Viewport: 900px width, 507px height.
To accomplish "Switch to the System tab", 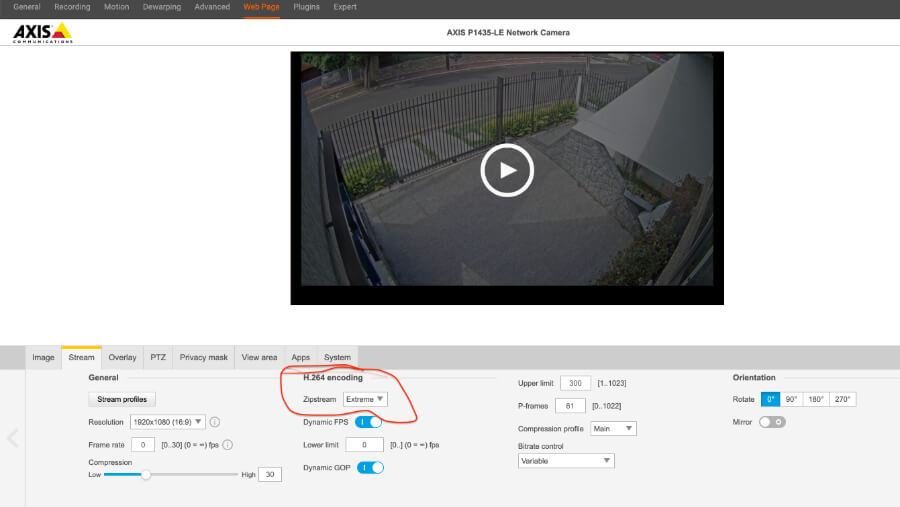I will coord(338,357).
